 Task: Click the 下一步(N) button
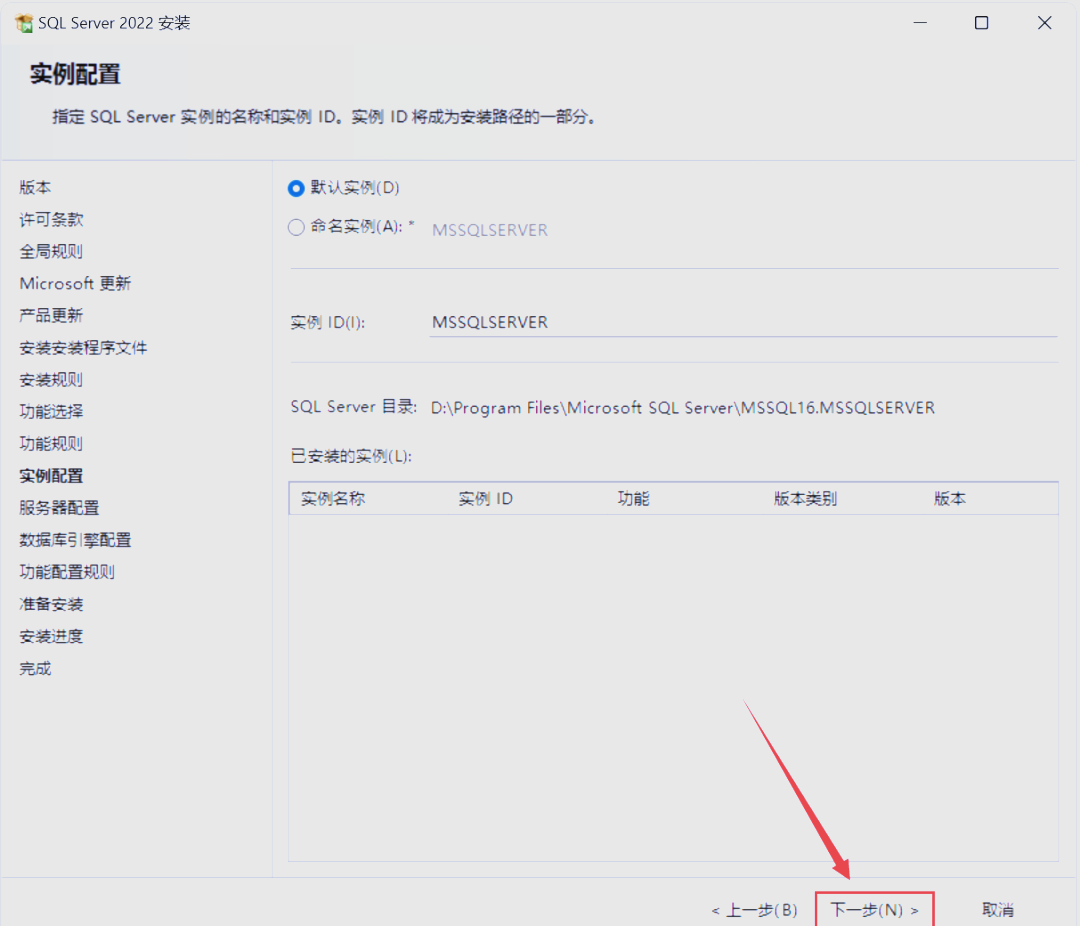pos(874,909)
